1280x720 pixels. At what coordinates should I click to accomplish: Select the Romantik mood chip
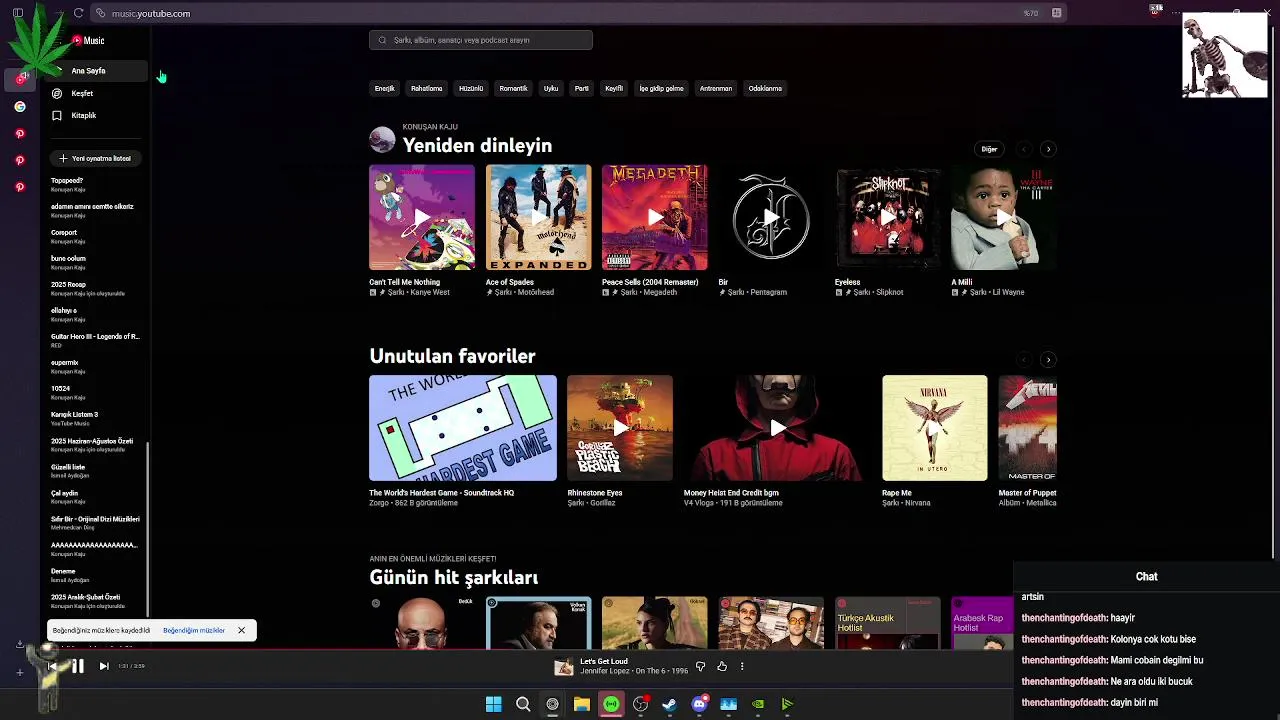(513, 88)
